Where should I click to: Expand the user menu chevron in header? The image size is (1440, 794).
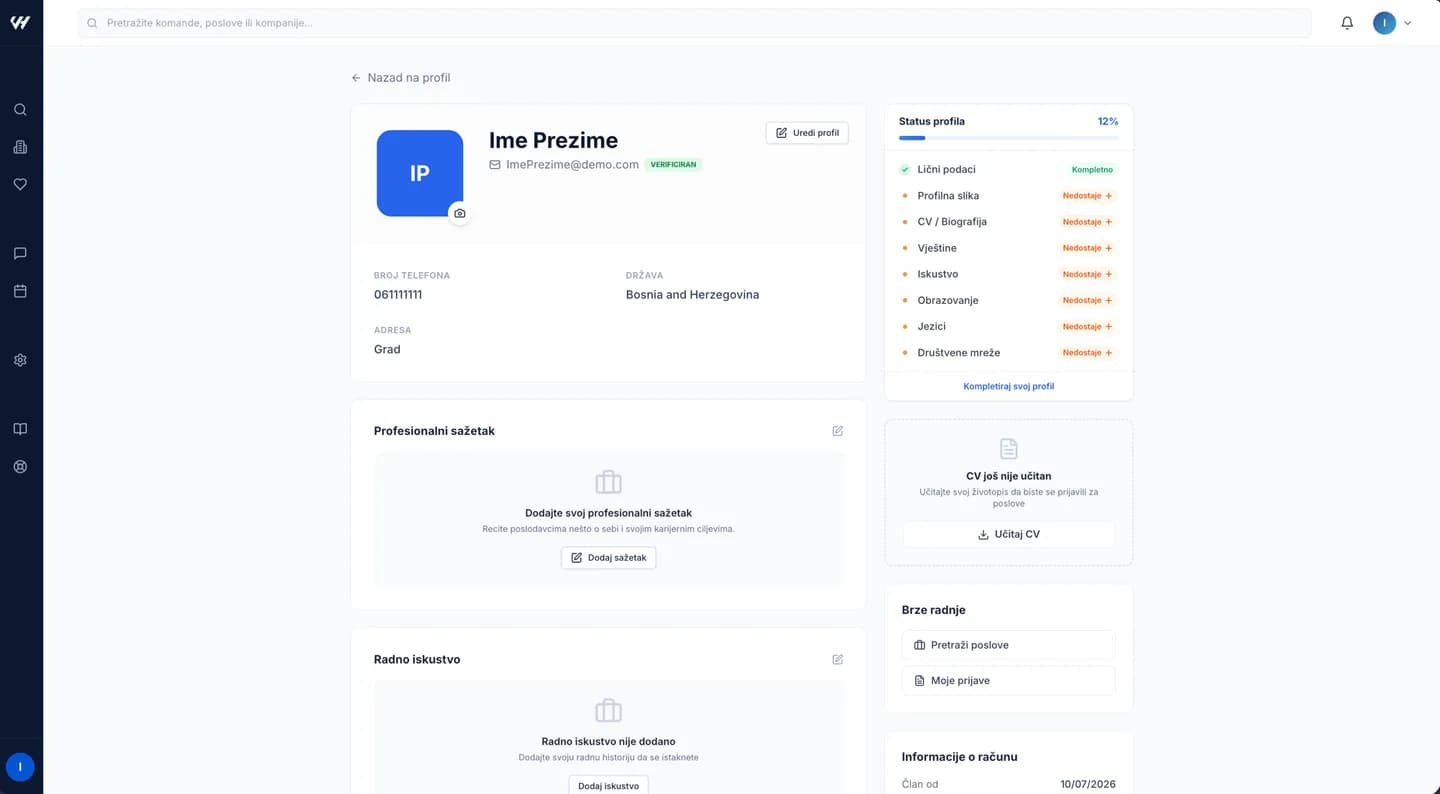click(1408, 23)
